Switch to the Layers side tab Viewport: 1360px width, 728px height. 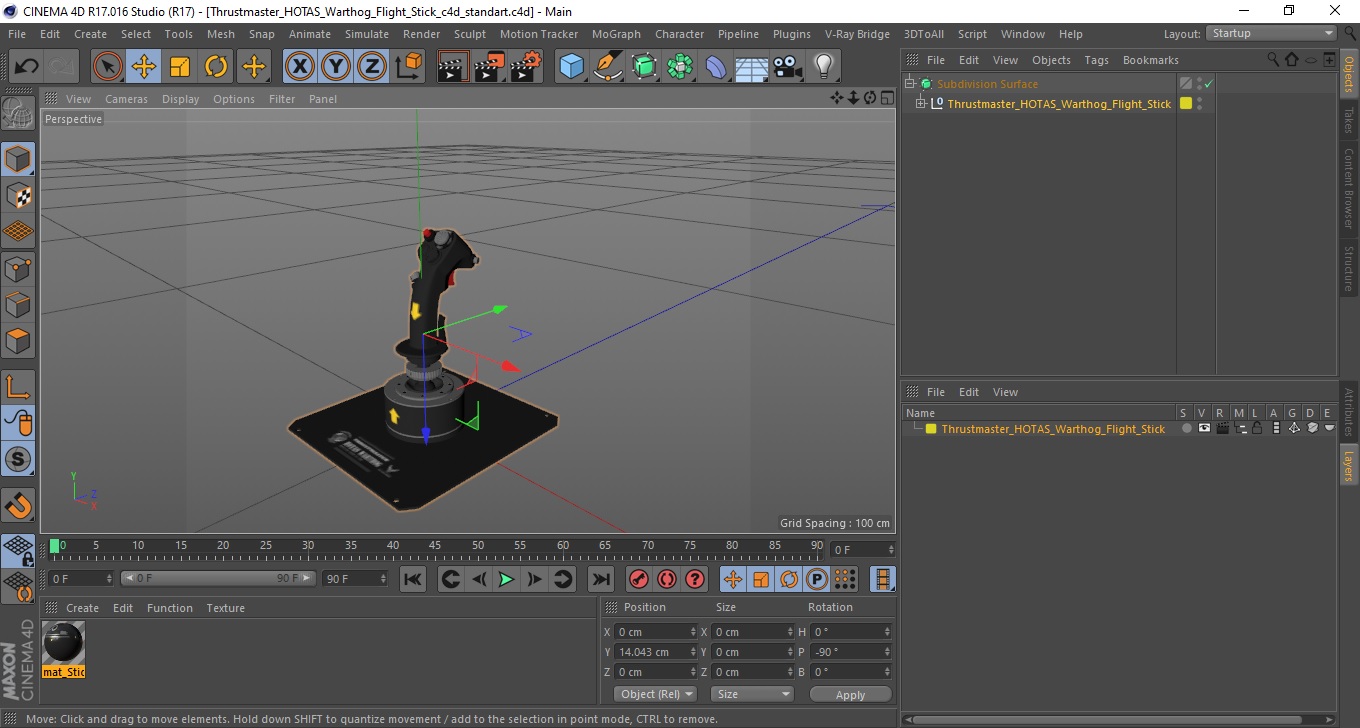point(1349,465)
